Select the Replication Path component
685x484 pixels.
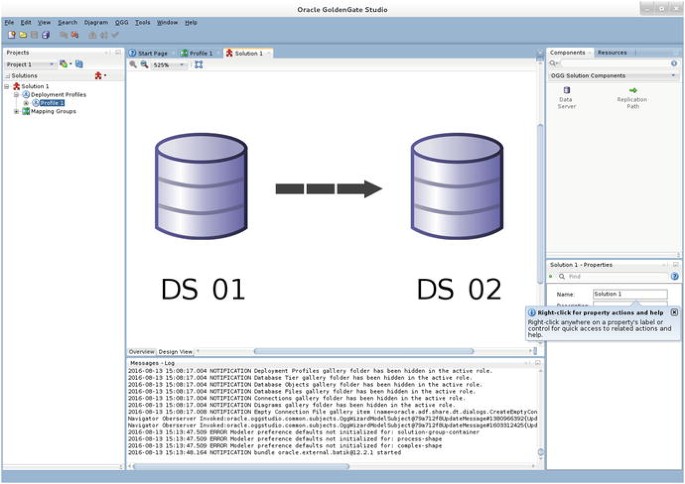[x=632, y=96]
